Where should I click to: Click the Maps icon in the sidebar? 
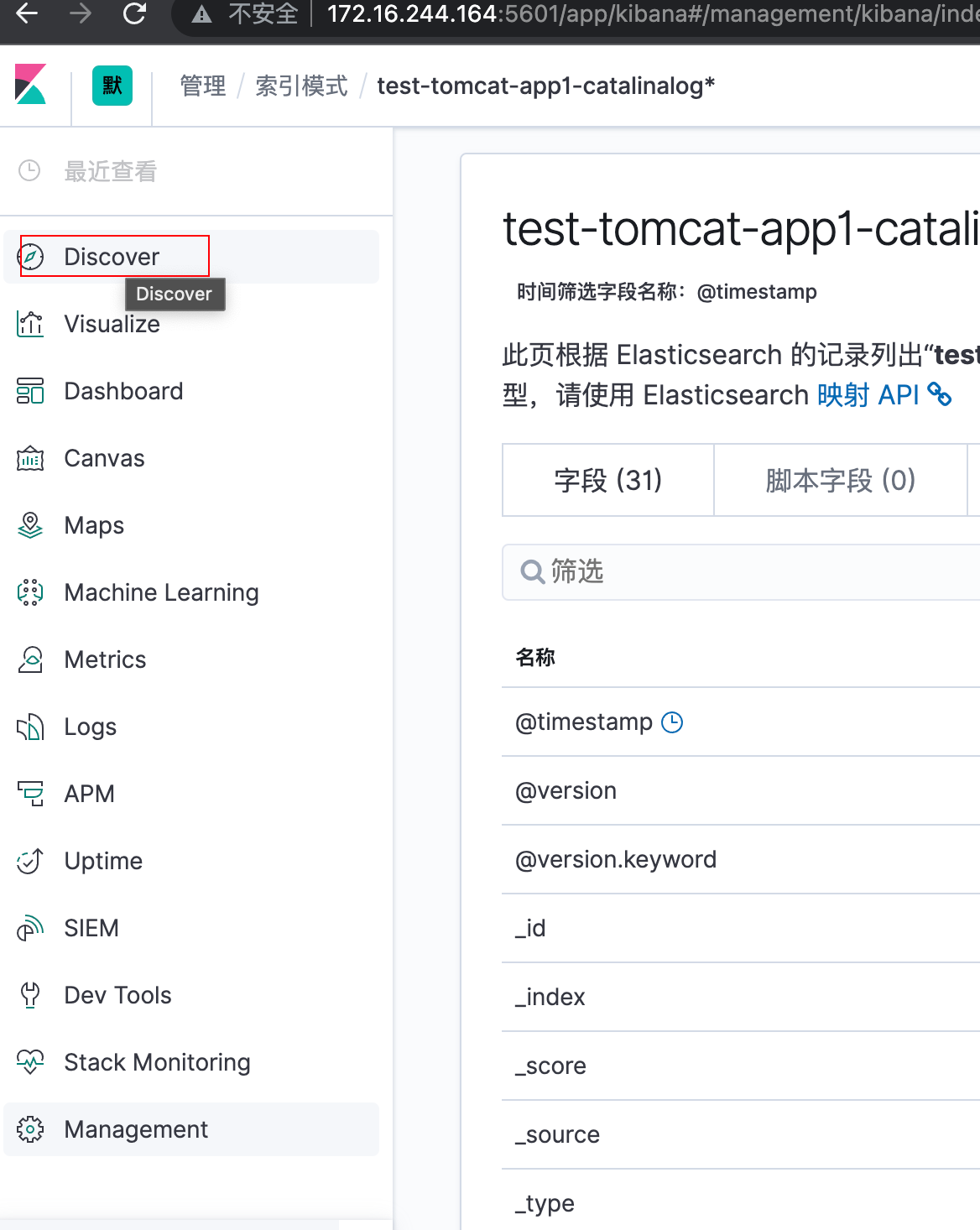pos(30,525)
